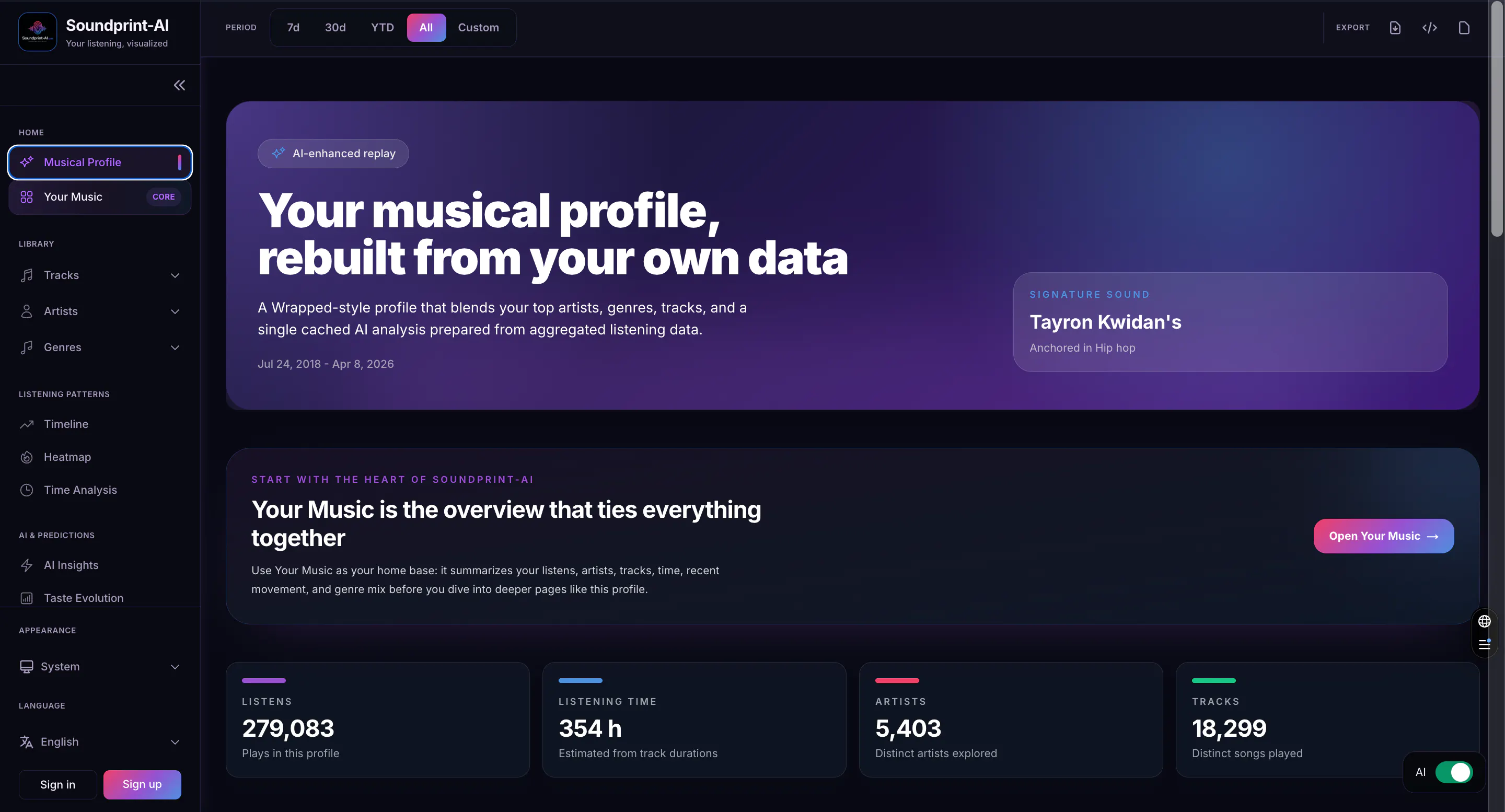1505x812 pixels.
Task: Go to Heatmap page
Action: pos(100,457)
